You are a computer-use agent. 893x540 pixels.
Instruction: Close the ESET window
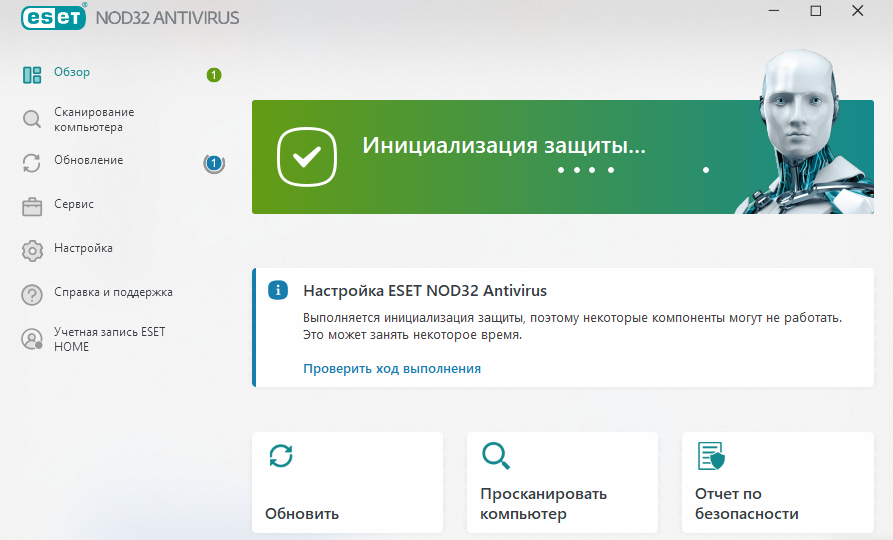coord(858,11)
